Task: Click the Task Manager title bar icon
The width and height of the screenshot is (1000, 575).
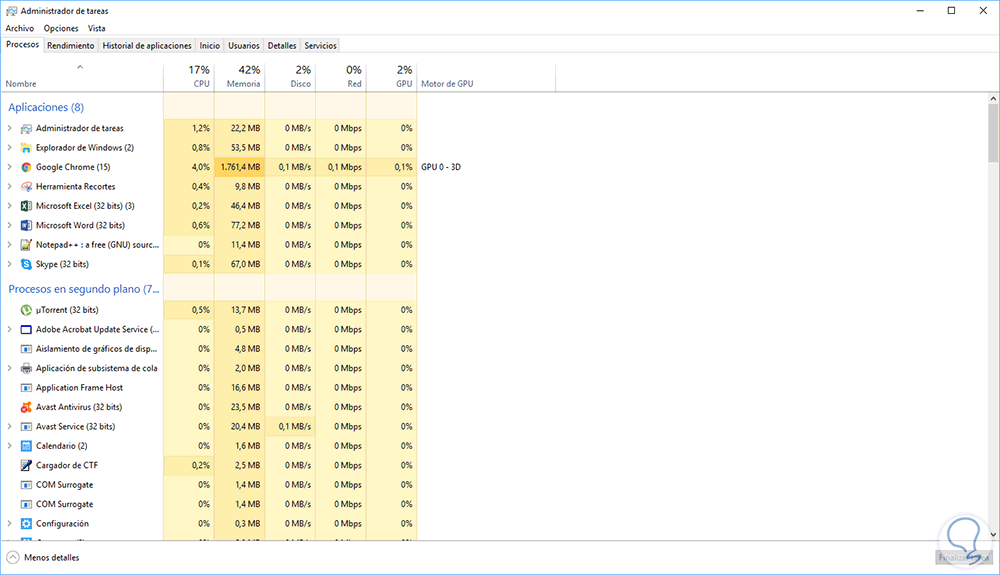Action: (11, 11)
